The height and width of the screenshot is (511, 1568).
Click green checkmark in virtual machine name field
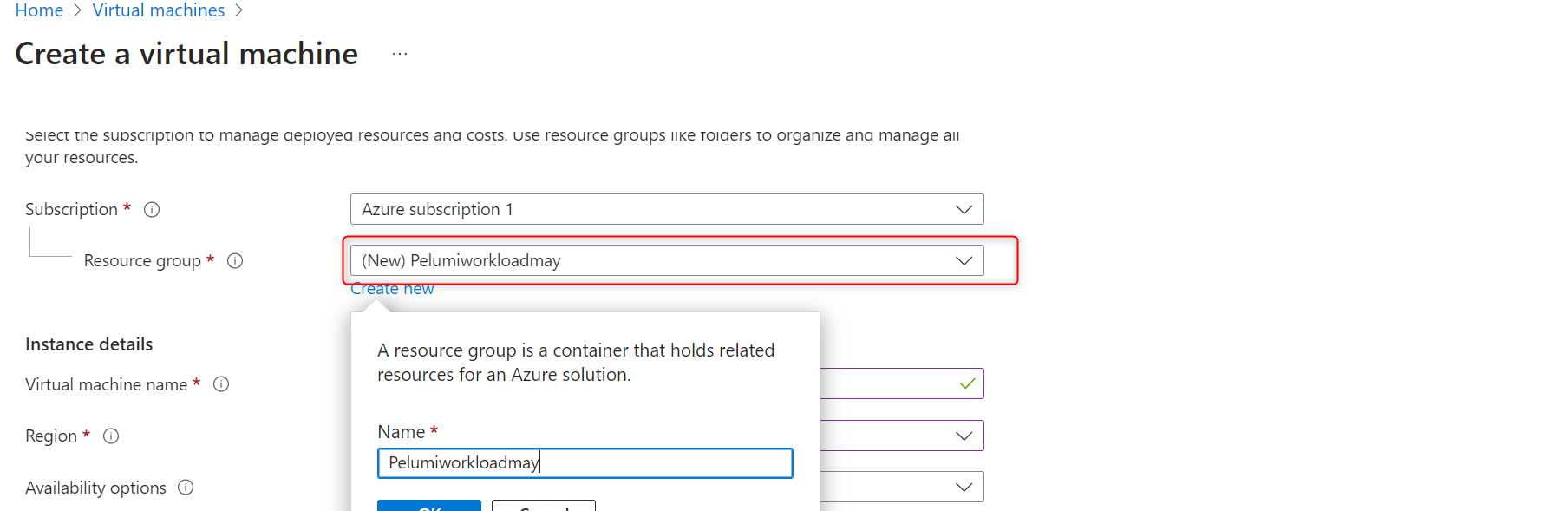[x=968, y=383]
